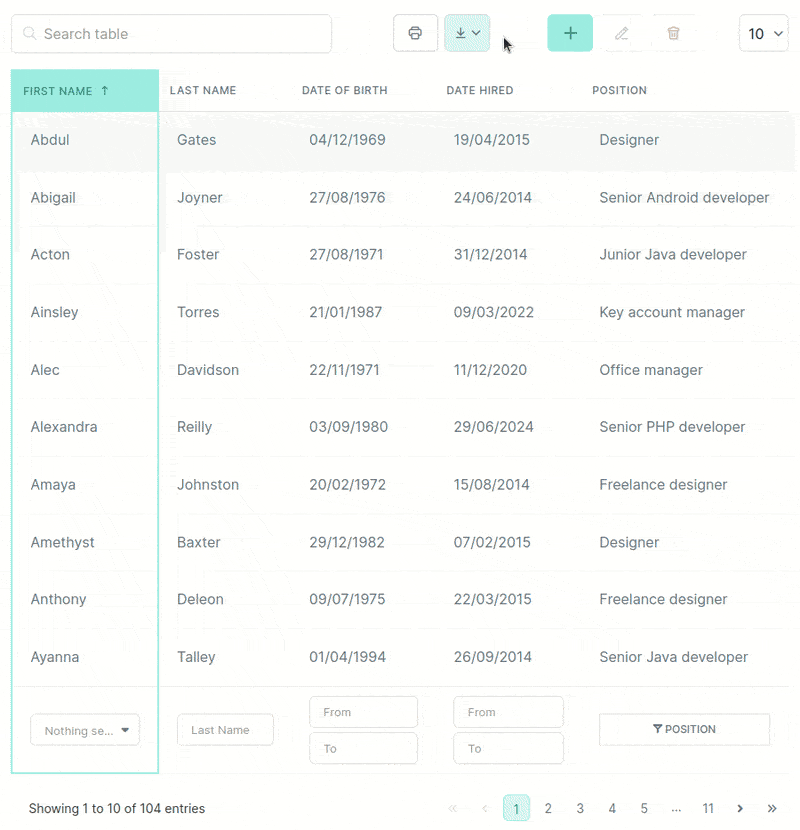Click the Date Hired To field
Screen dimensions: 800x830
(x=508, y=748)
